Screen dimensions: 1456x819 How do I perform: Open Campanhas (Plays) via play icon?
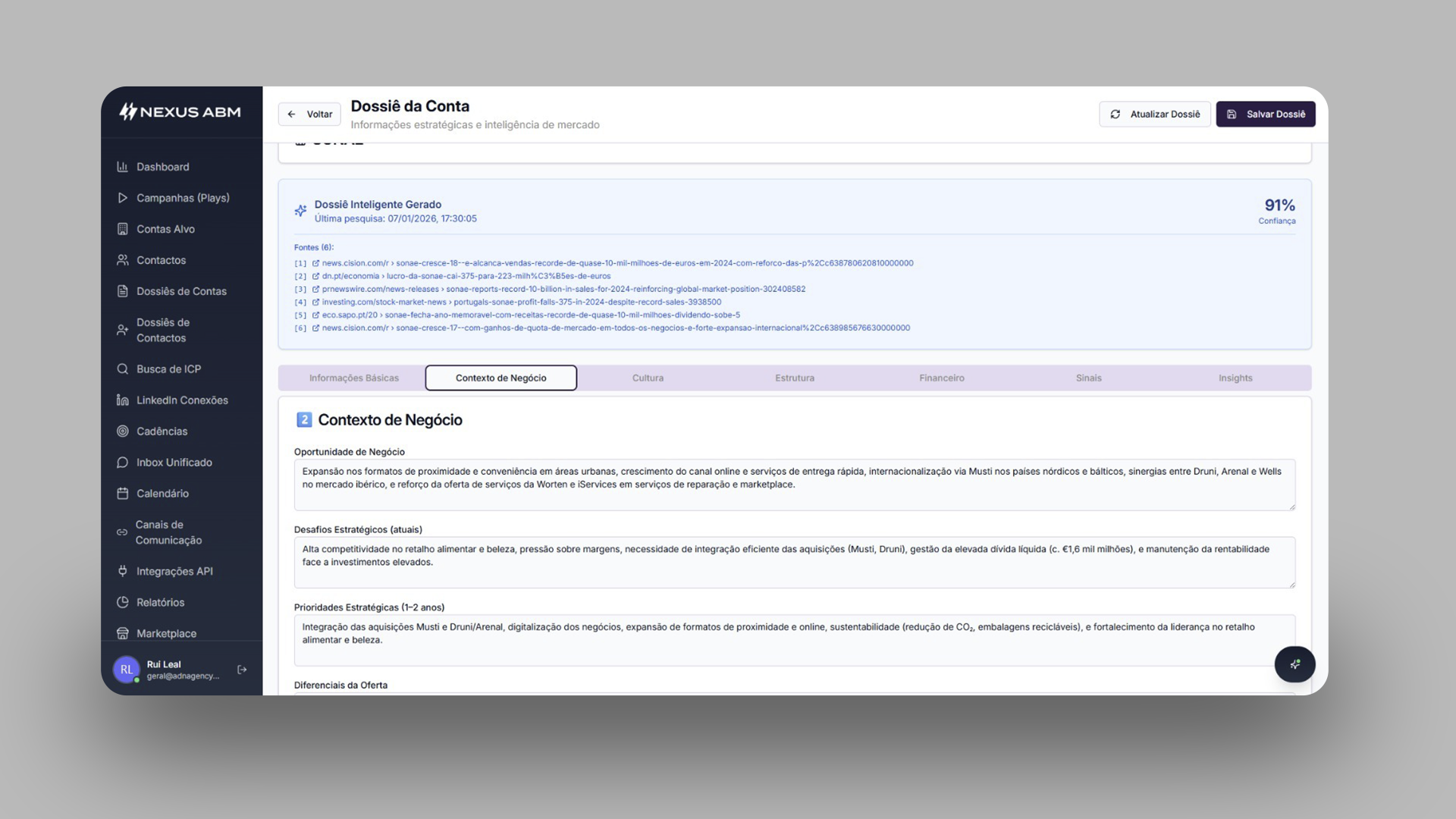(x=122, y=198)
